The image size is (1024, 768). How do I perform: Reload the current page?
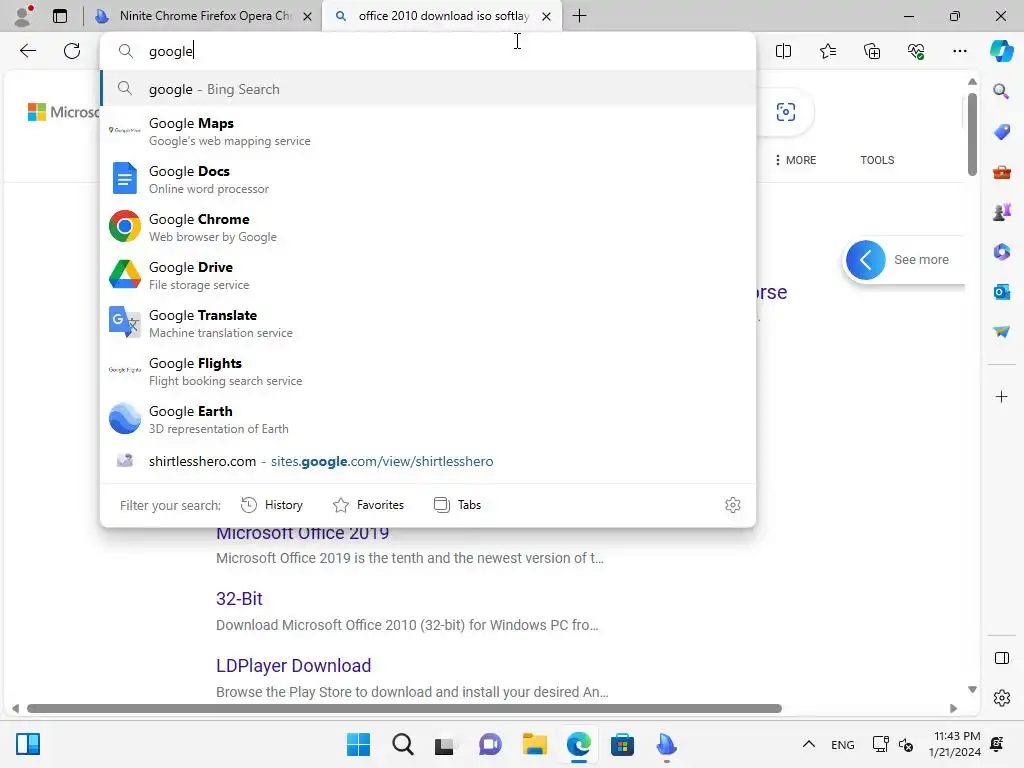[x=72, y=51]
